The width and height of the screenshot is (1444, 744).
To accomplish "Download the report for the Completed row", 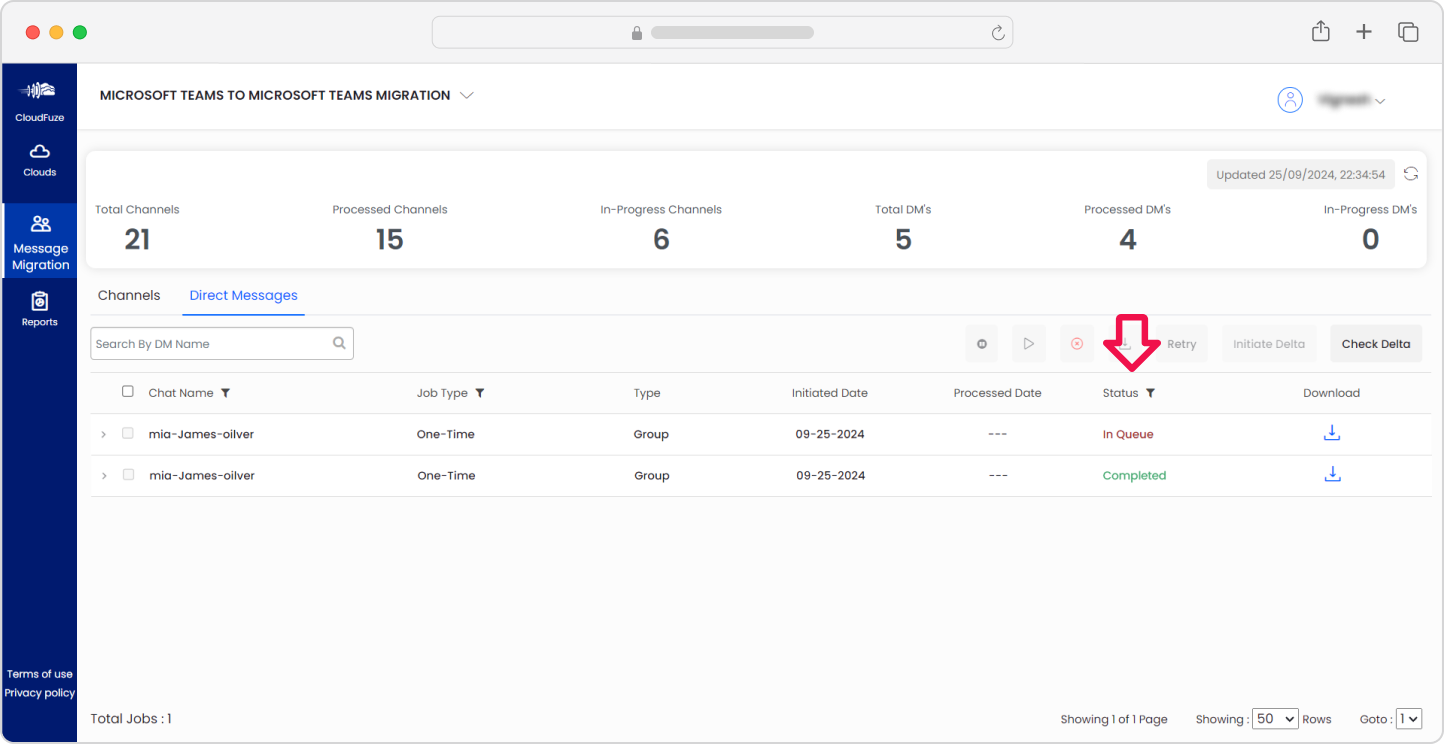I will click(1331, 474).
